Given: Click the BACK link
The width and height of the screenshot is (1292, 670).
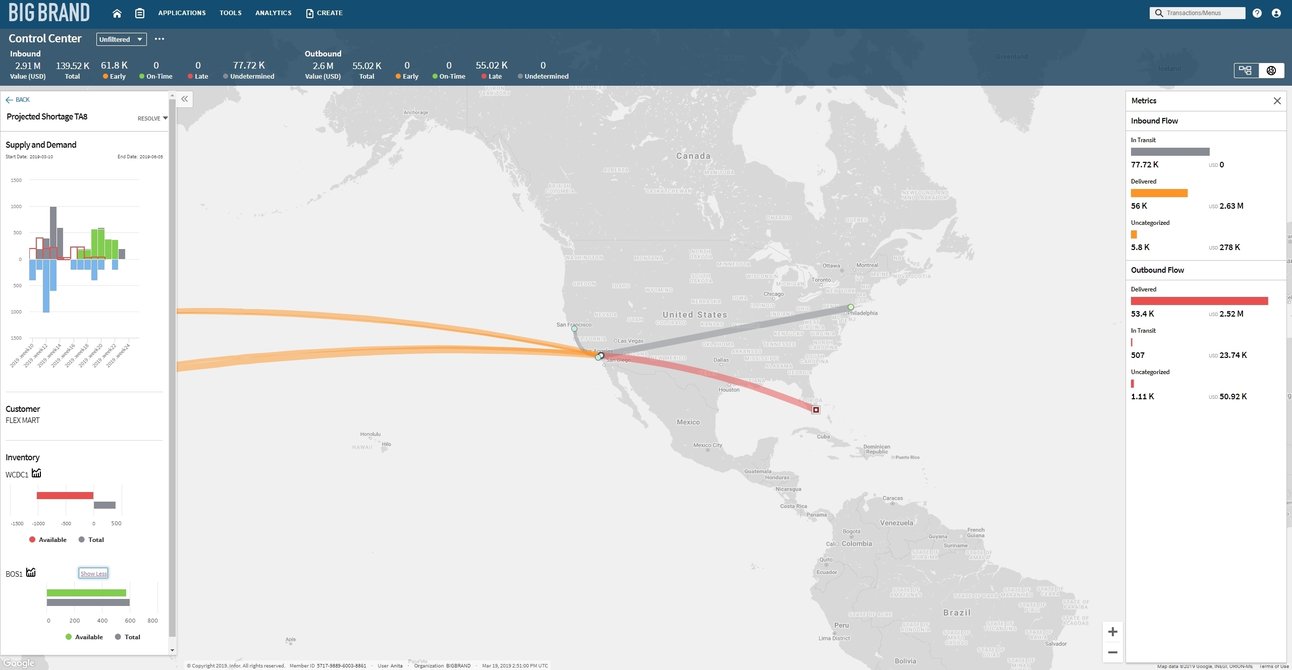Looking at the screenshot, I should click(x=18, y=99).
